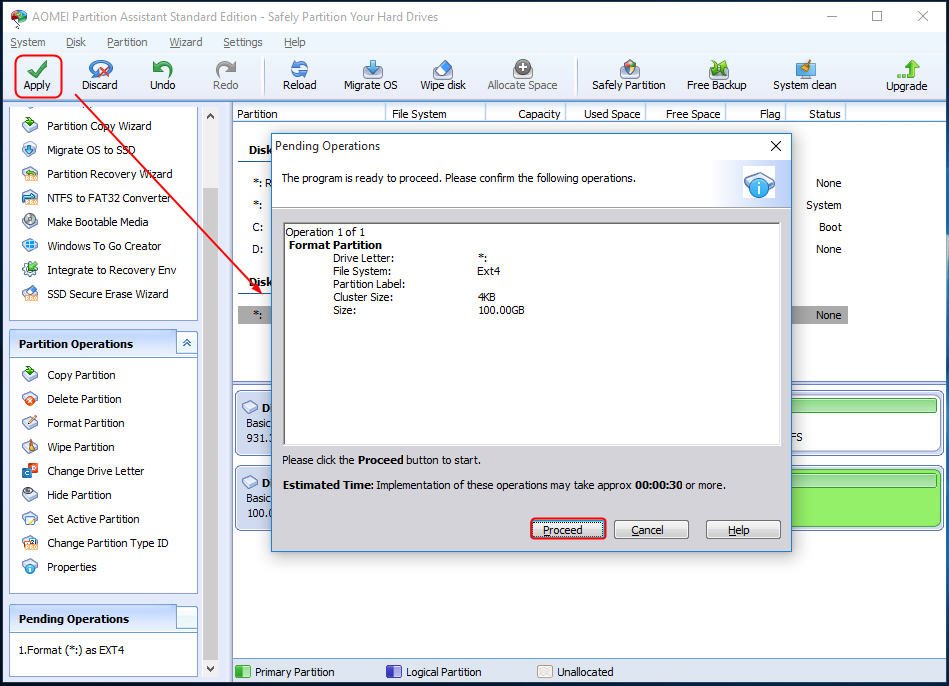Click the Allocate Space toolbar icon

522,76
